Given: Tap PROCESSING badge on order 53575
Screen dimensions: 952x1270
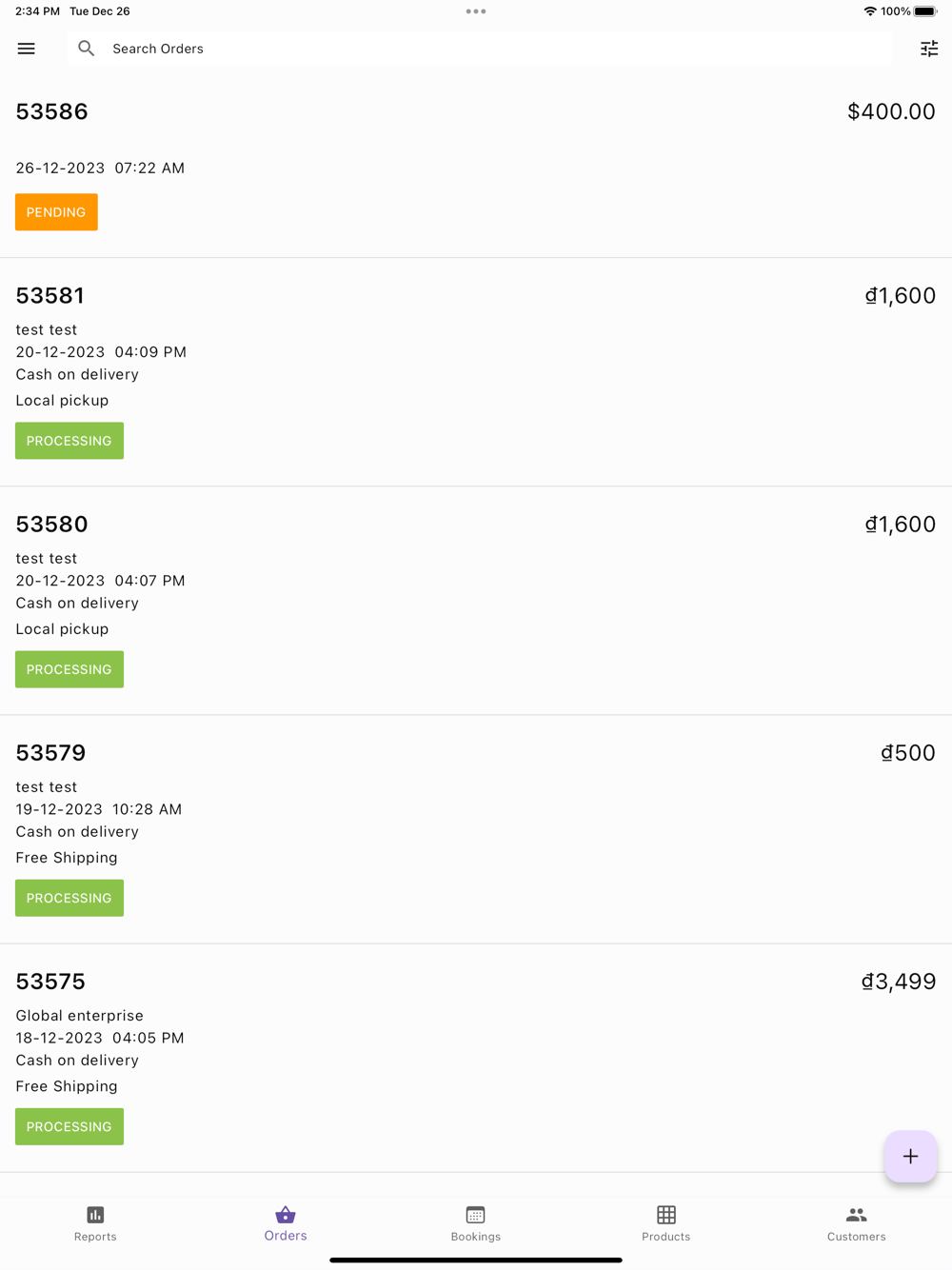Looking at the screenshot, I should (69, 1126).
